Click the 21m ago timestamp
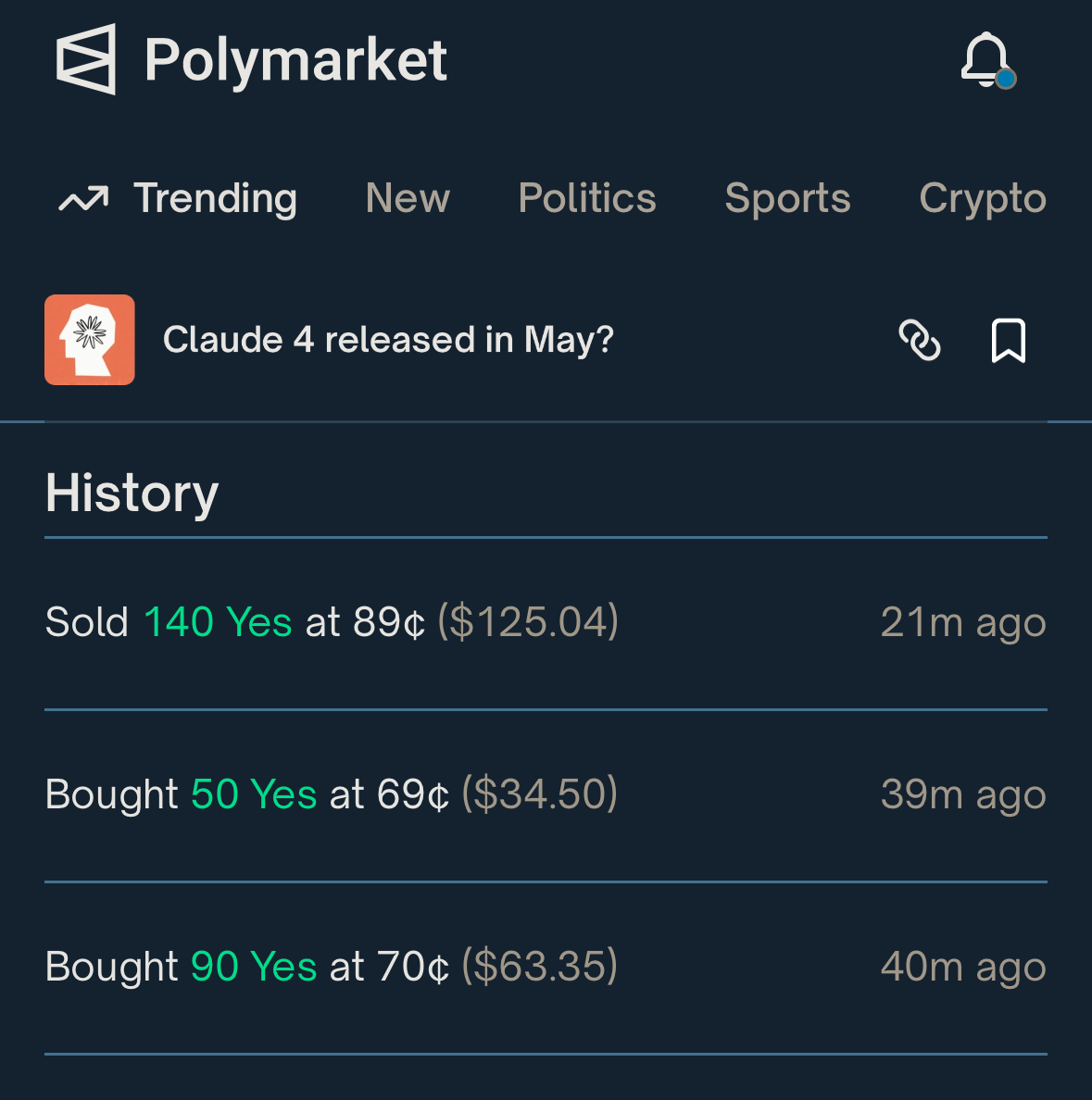 pyautogui.click(x=963, y=623)
